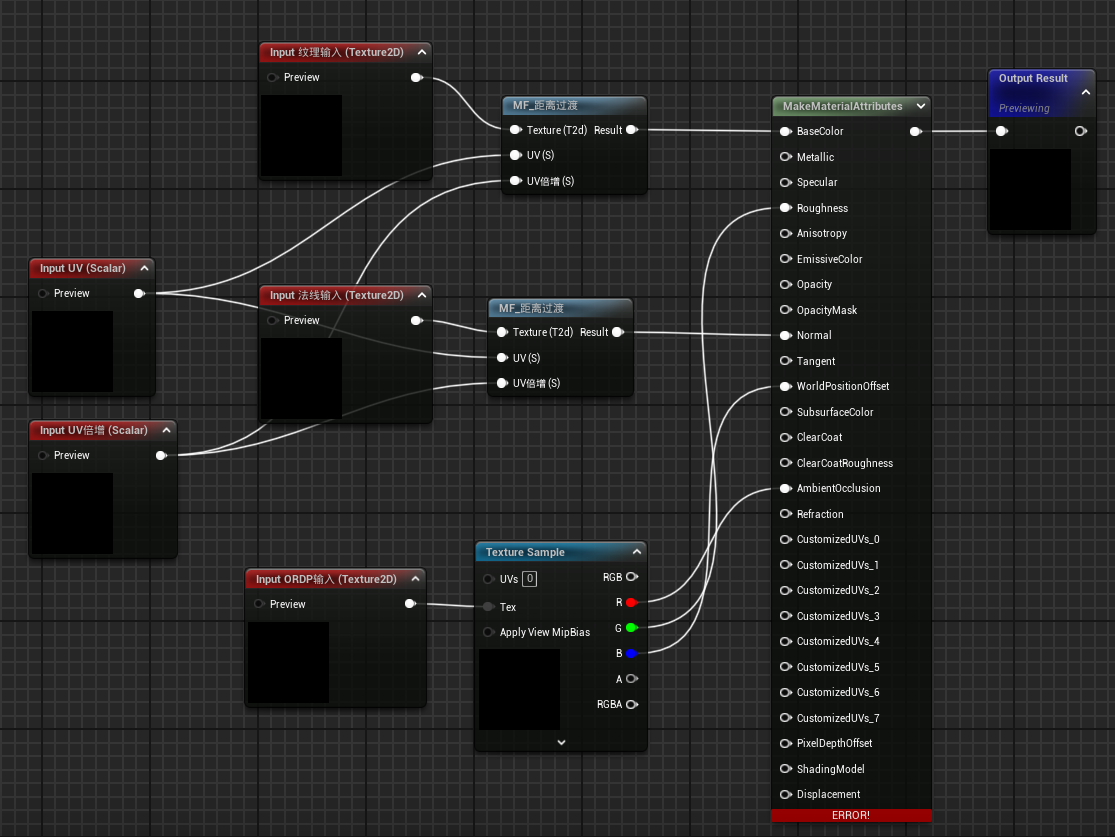Click the Tex input pin on Texture Sample
Screen dimensions: 1115x837
click(489, 607)
